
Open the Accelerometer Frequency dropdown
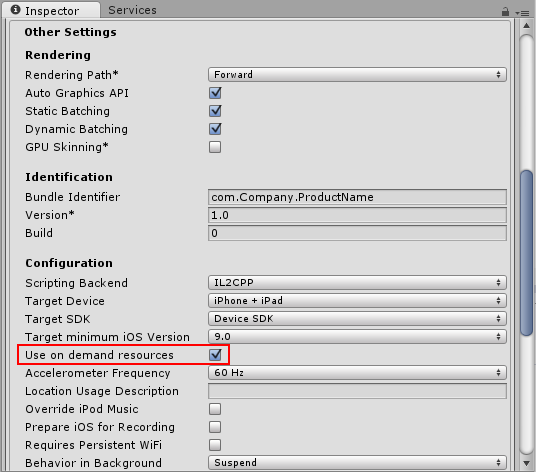pos(357,373)
